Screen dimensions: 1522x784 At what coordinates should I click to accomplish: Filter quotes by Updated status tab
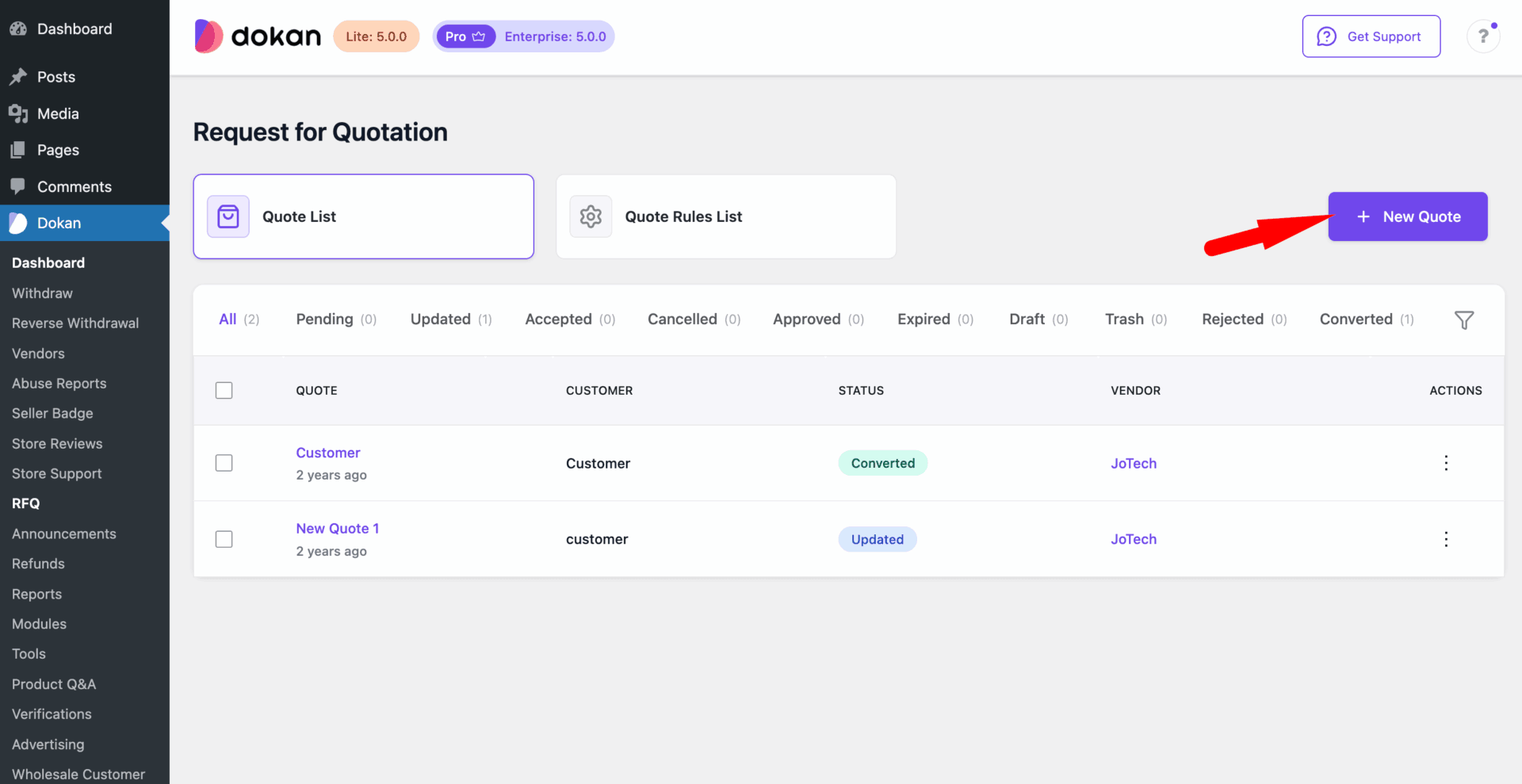[x=451, y=319]
